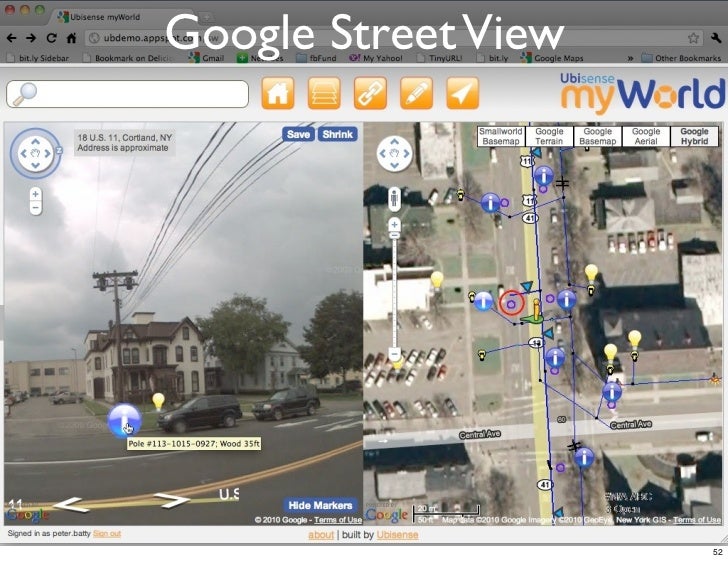Viewport: 728px width, 561px height.
Task: Select the orange Pencil edit icon
Action: [x=416, y=93]
